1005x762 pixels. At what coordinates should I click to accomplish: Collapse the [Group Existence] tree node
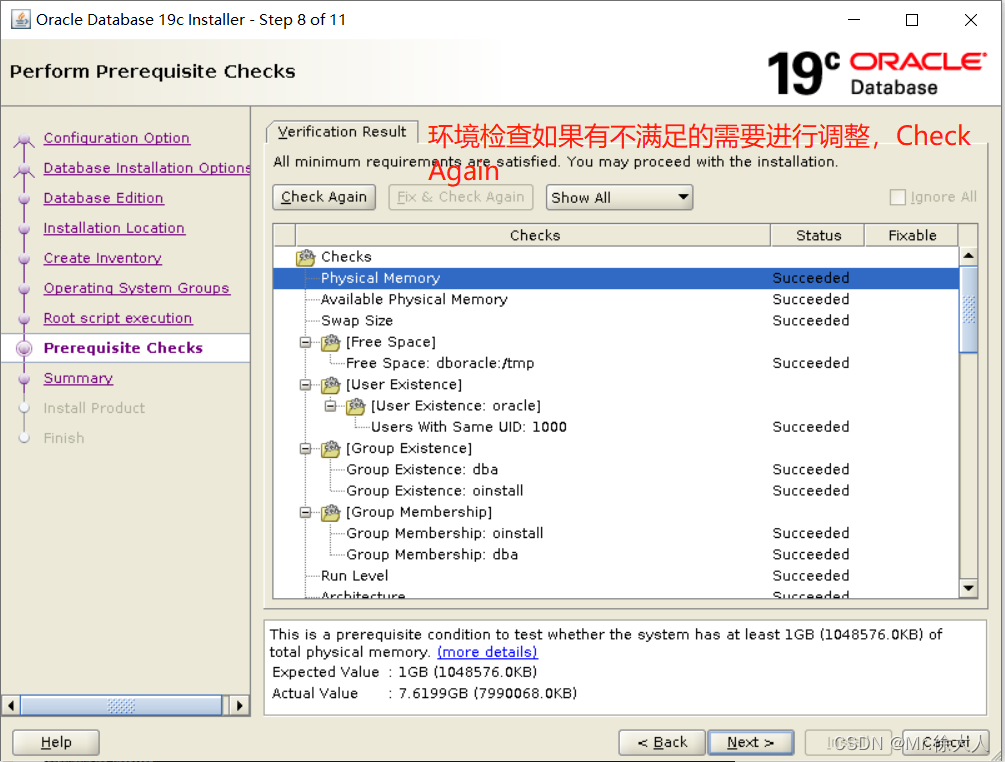306,449
